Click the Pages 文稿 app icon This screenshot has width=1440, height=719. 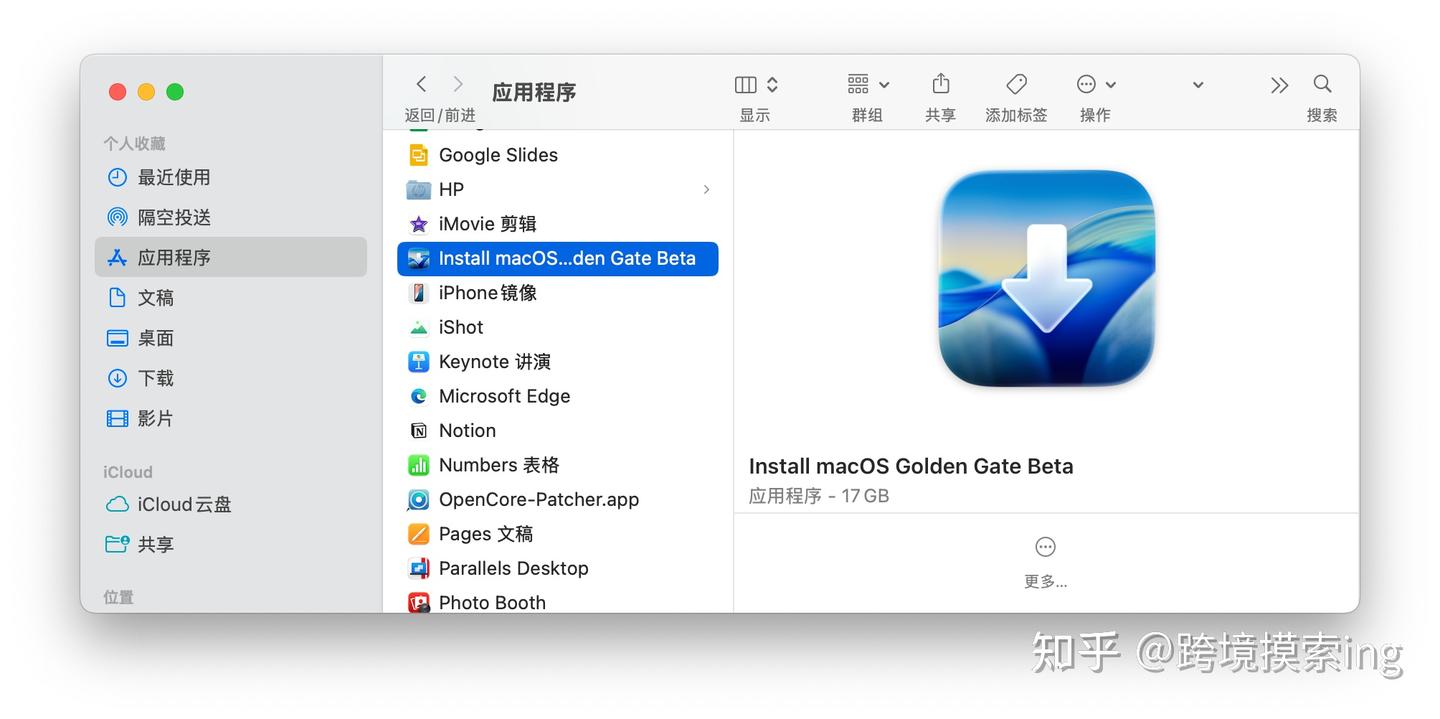pos(418,534)
